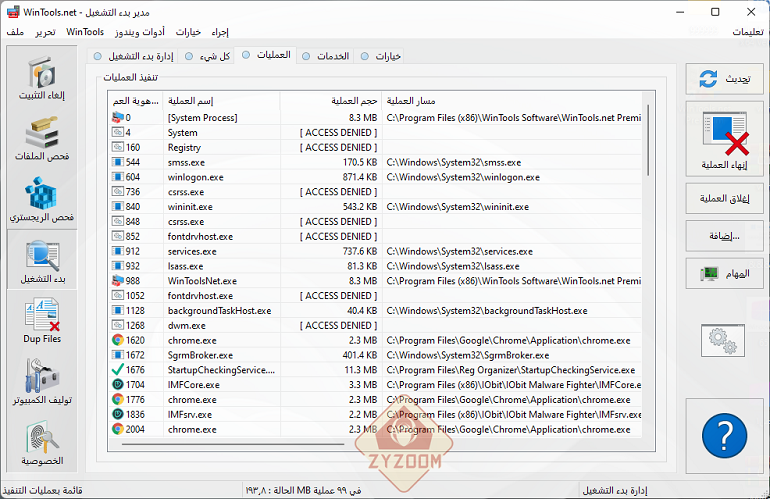Viewport: 770px width, 499px height.
Task: Select the StartupCheckingService process row
Action: [376, 370]
